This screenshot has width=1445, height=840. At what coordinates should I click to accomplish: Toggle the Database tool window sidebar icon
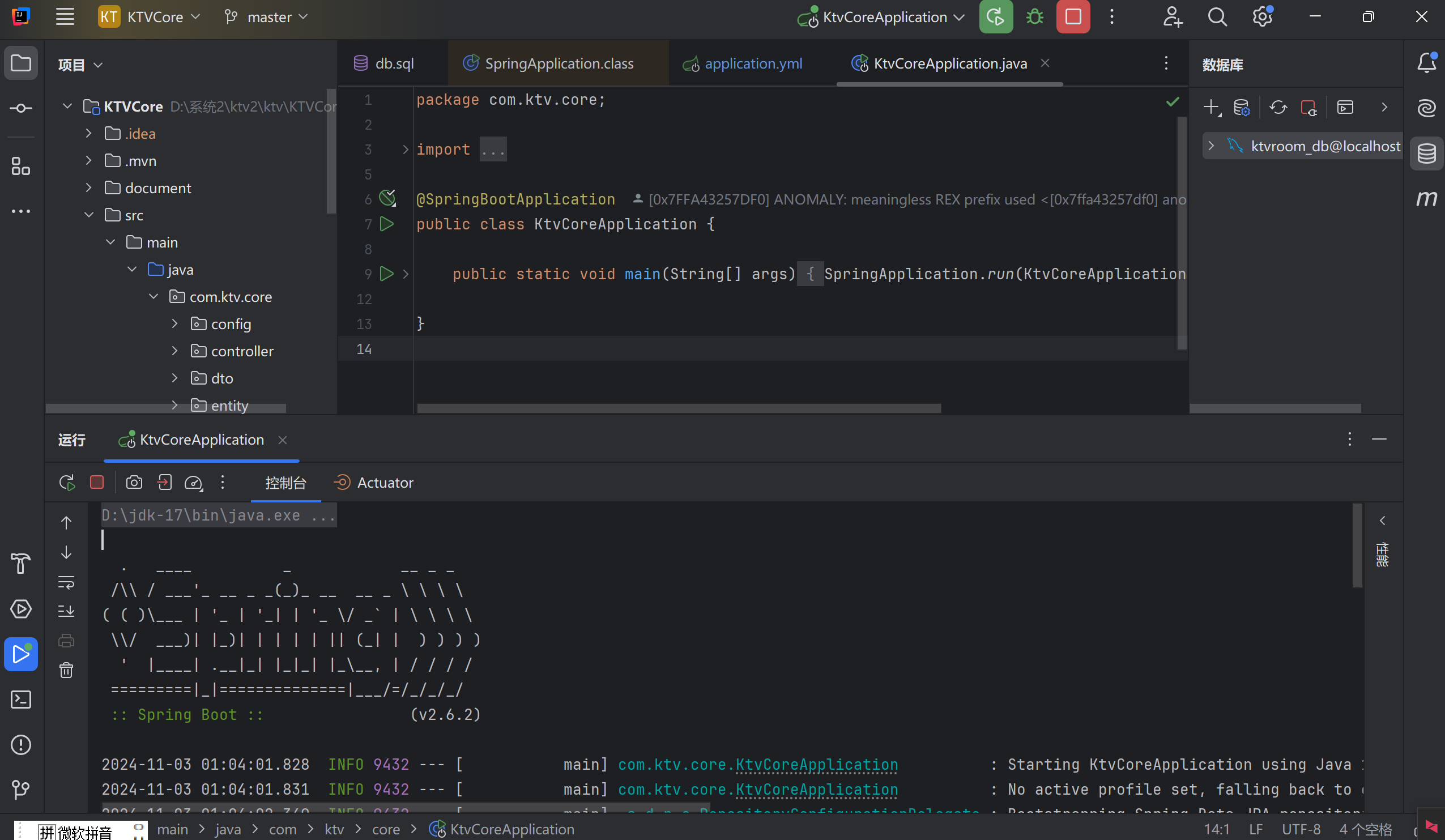point(1426,153)
